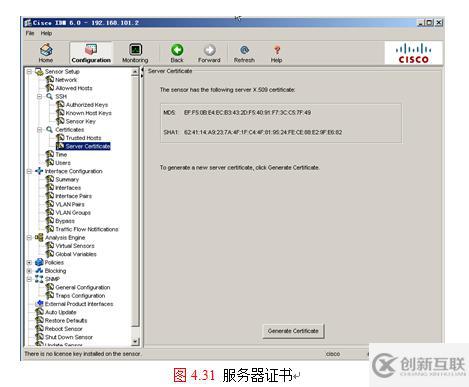Click the Cisco logo
The image size is (469, 387).
[413, 53]
